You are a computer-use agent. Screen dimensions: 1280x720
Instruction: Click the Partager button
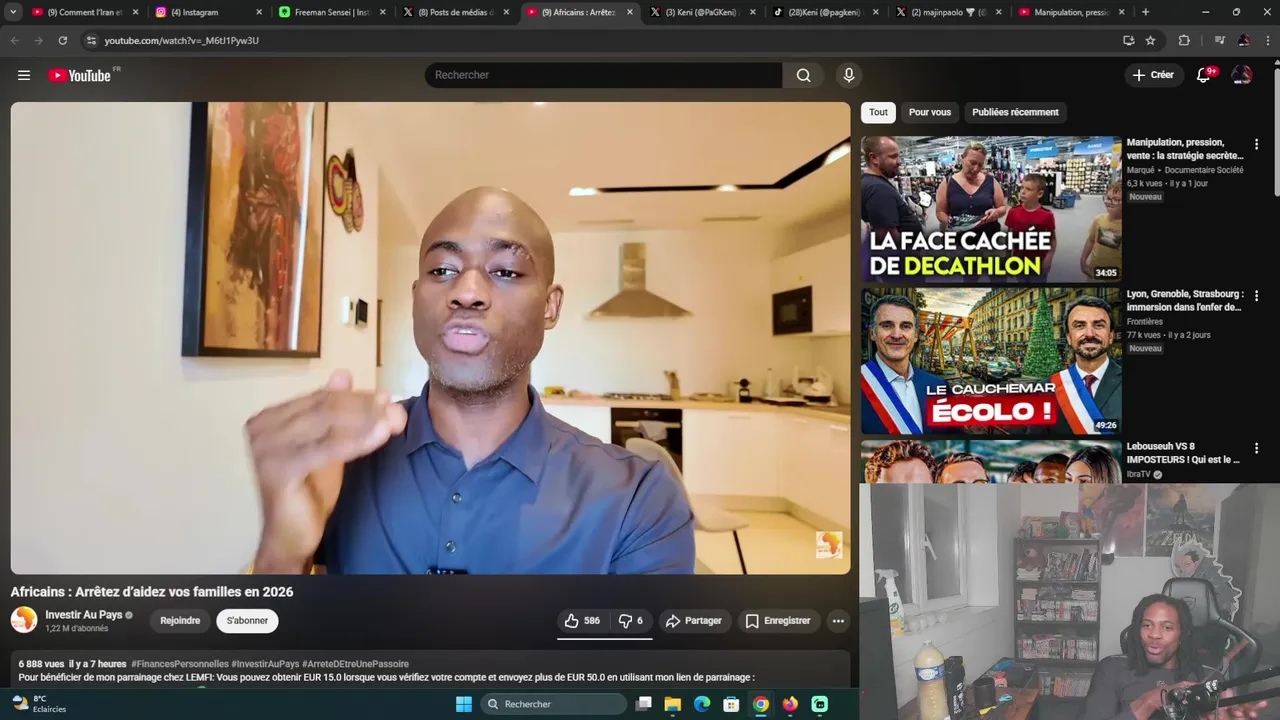coord(694,621)
